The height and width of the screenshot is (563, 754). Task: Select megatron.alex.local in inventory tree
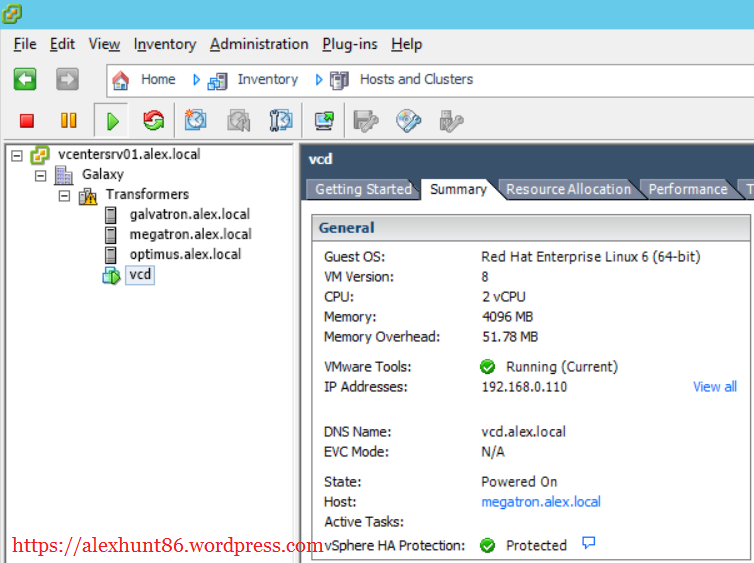(x=190, y=235)
